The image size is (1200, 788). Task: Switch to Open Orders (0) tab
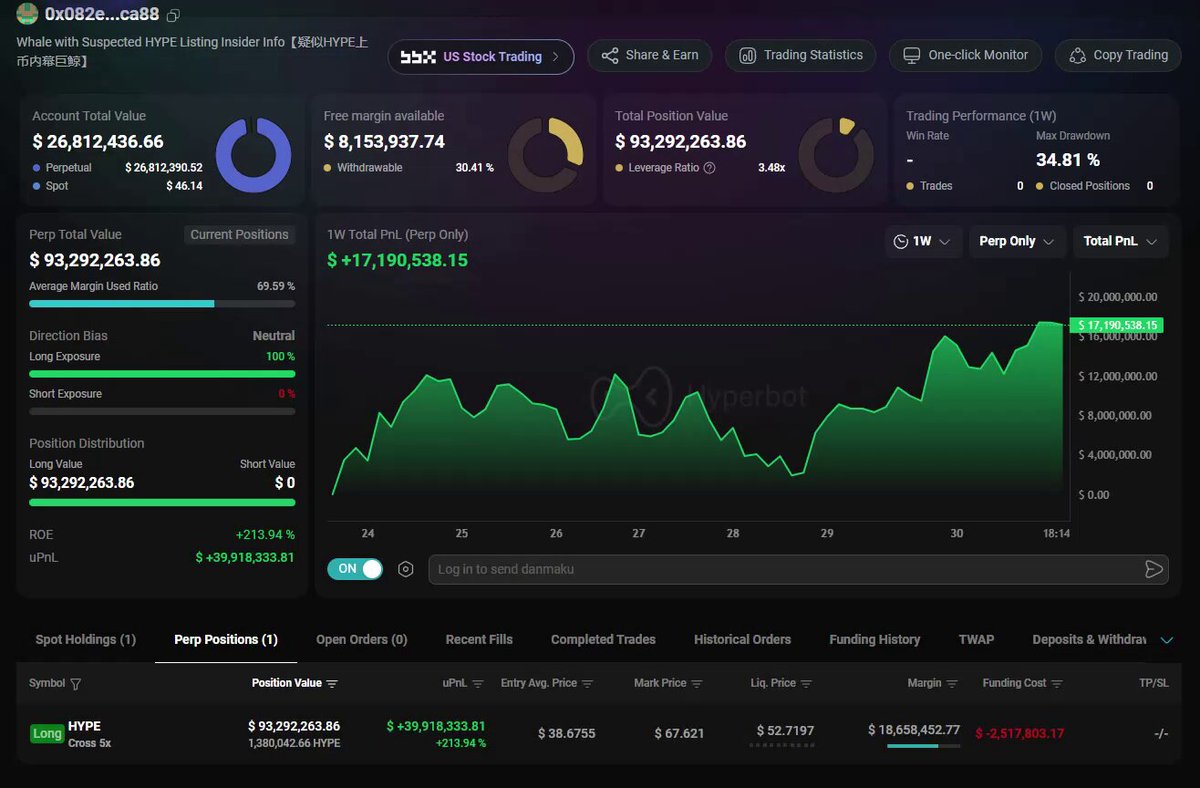pyautogui.click(x=362, y=639)
